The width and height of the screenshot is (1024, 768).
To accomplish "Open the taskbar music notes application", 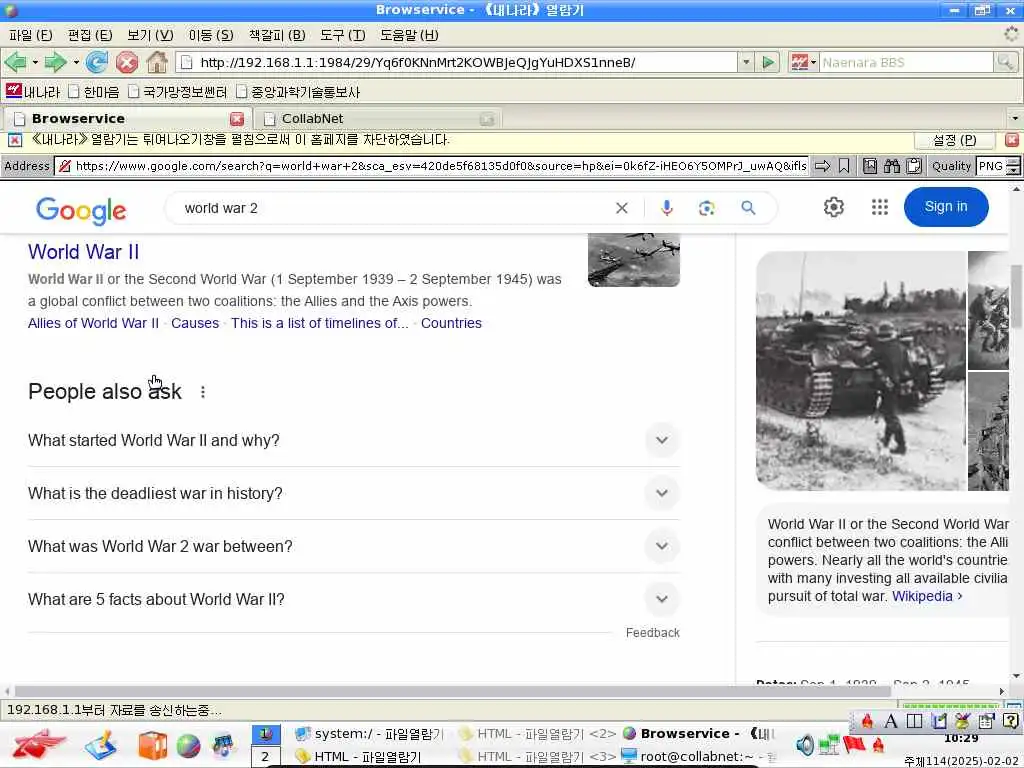I will tap(223, 746).
